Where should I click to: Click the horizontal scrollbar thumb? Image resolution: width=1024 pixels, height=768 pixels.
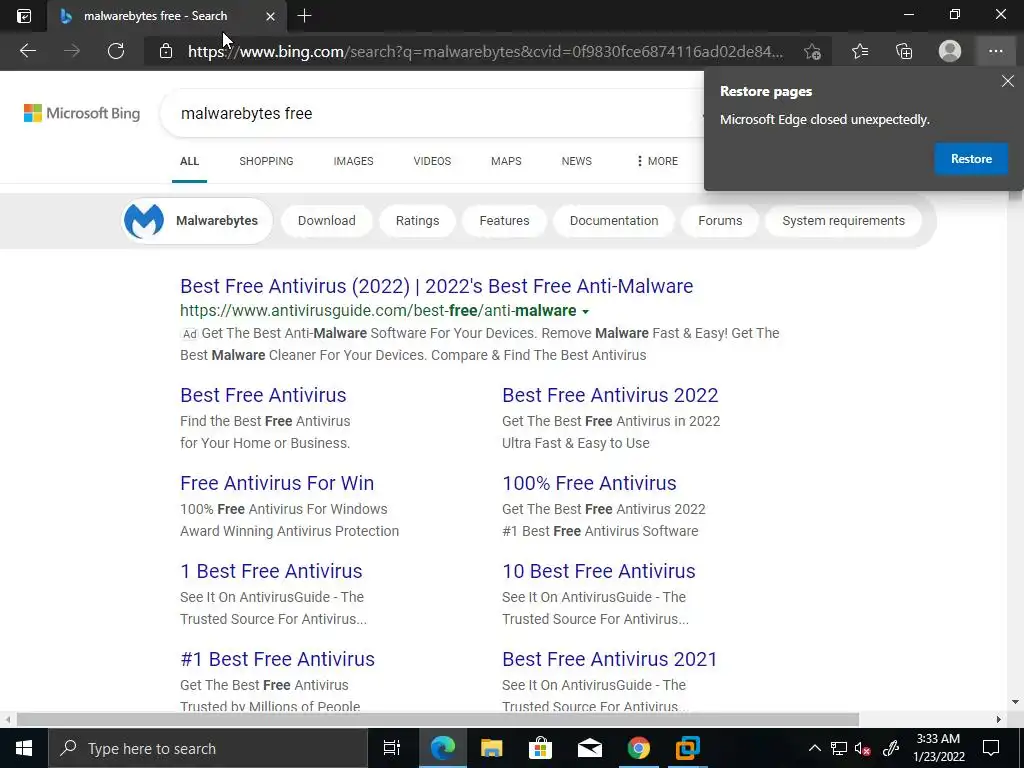(438, 720)
